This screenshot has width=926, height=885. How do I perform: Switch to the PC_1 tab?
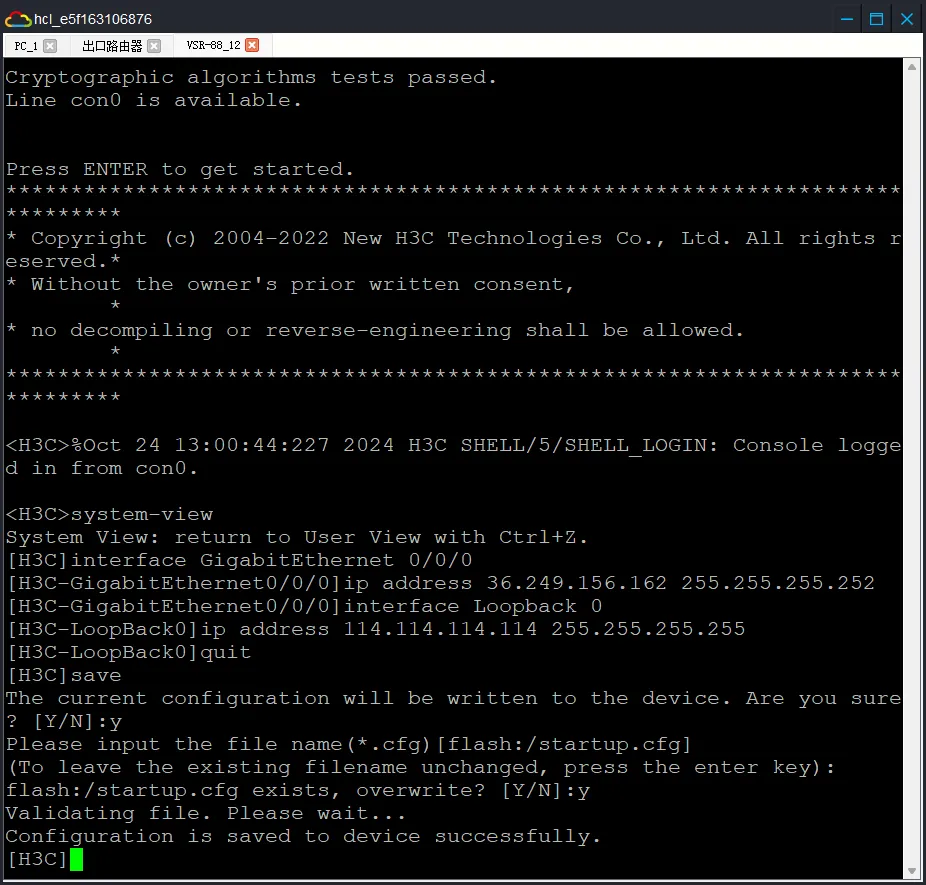pyautogui.click(x=26, y=46)
